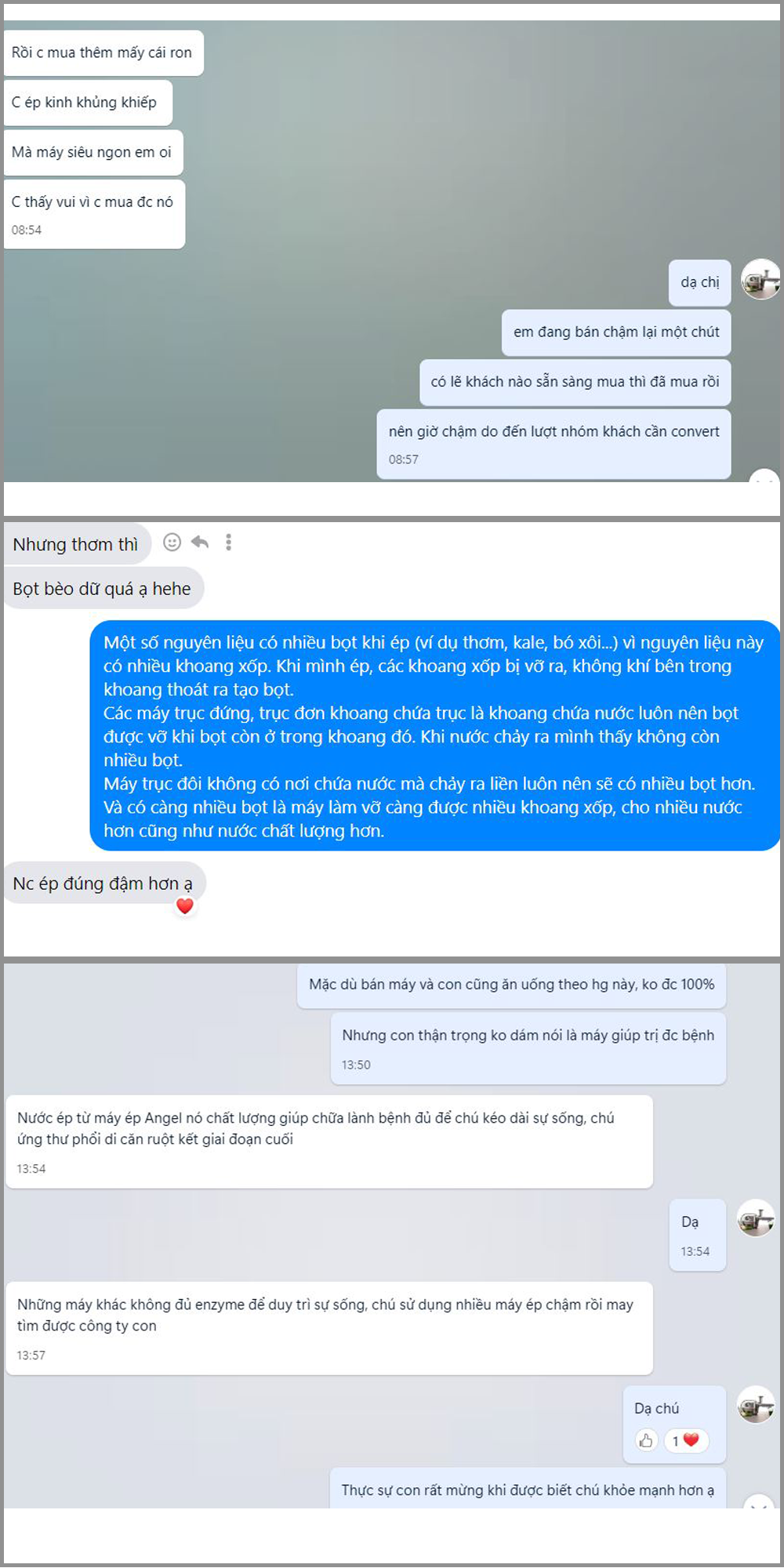Screen dimensions: 784x1568
Task: Click scroll-down button in first chat panel
Action: 764,476
